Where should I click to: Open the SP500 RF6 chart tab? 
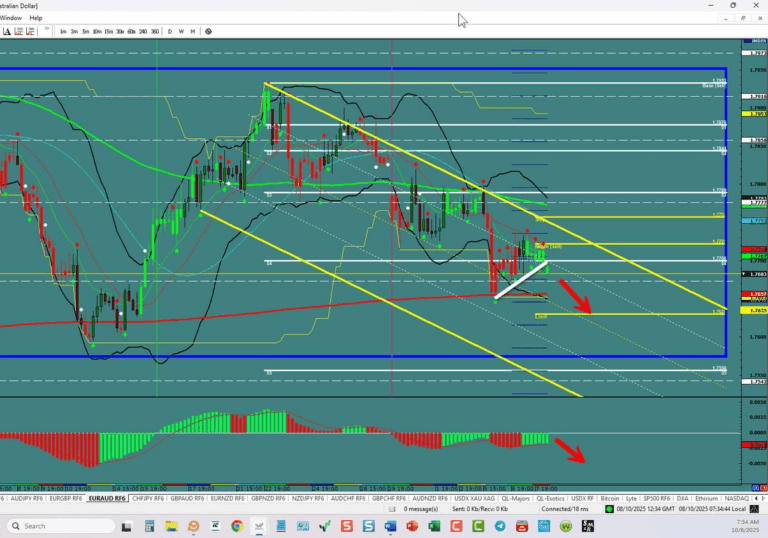(x=656, y=498)
